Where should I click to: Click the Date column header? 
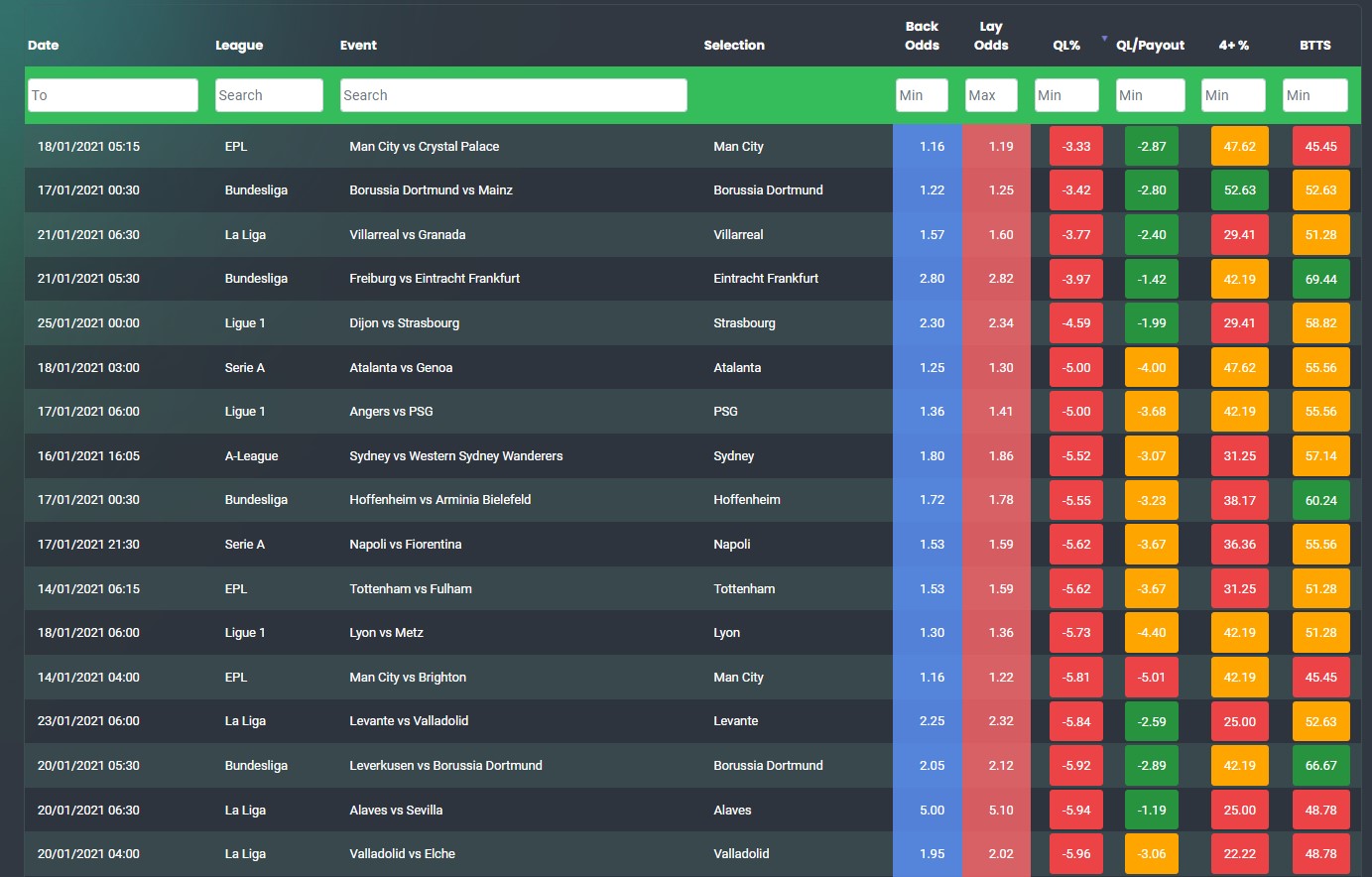(x=43, y=45)
